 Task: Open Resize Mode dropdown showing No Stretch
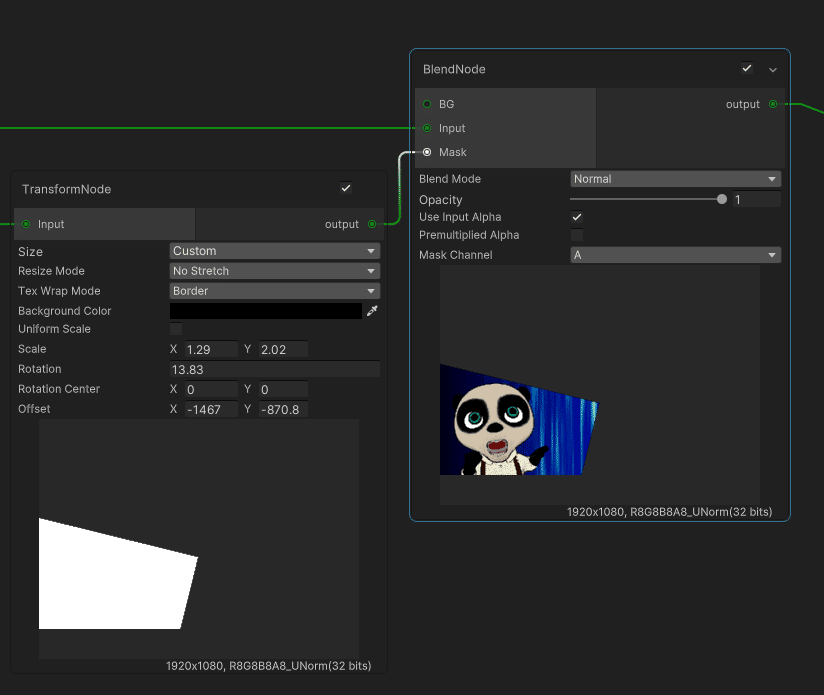275,271
